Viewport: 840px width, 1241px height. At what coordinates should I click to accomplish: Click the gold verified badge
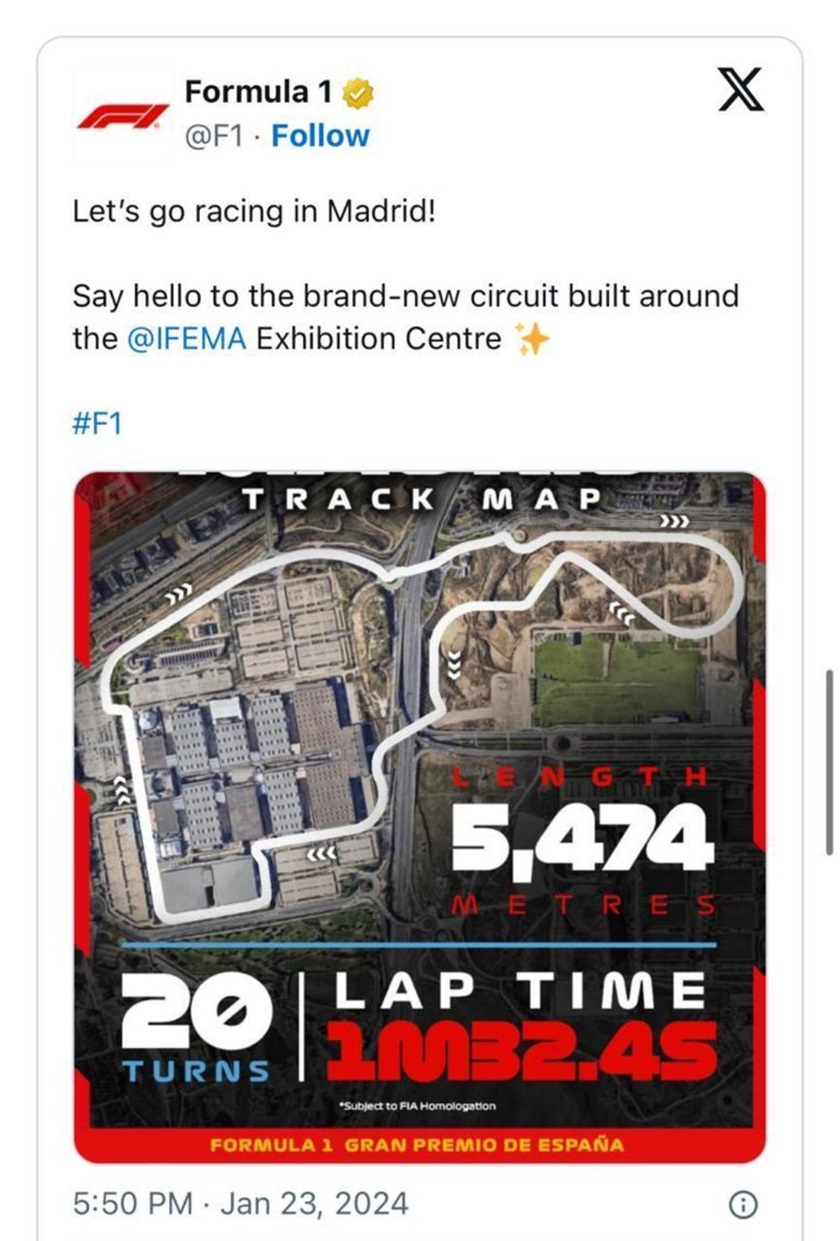[359, 93]
